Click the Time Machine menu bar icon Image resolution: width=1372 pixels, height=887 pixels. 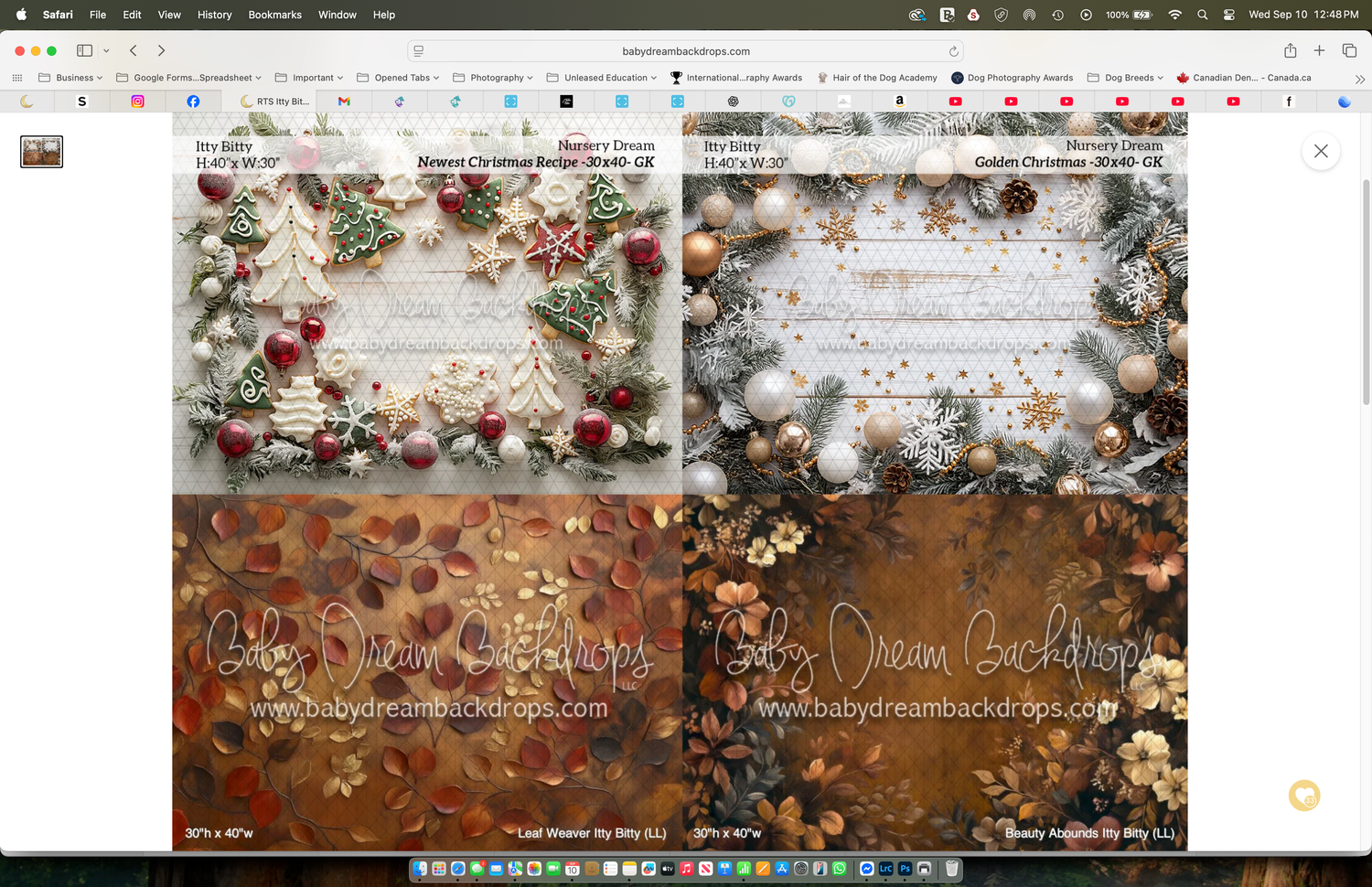[1057, 15]
